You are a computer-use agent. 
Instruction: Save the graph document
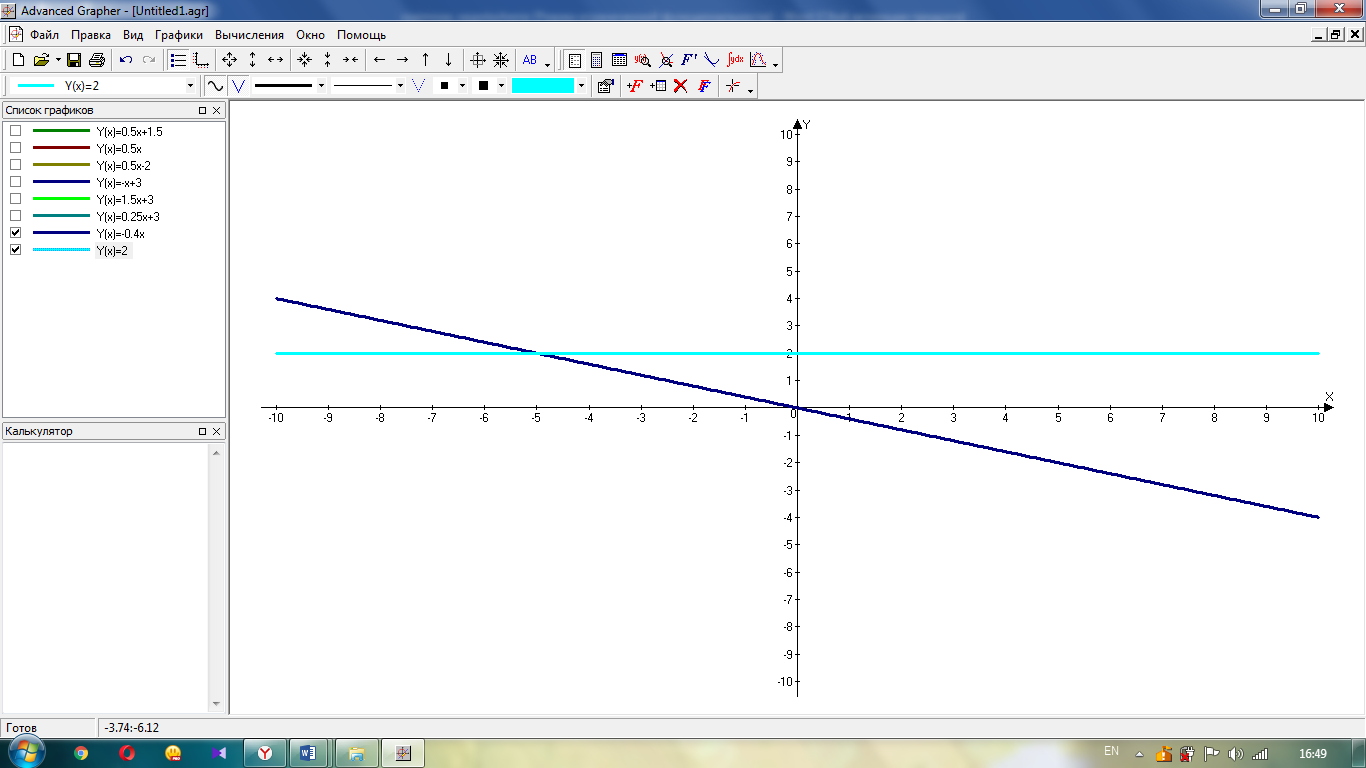point(74,60)
